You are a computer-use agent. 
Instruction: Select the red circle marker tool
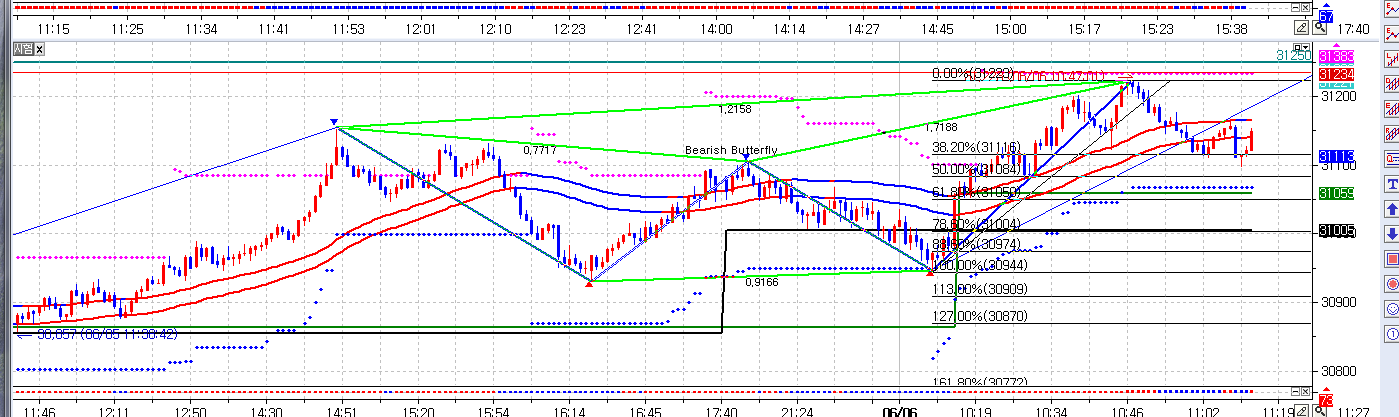click(x=1391, y=285)
